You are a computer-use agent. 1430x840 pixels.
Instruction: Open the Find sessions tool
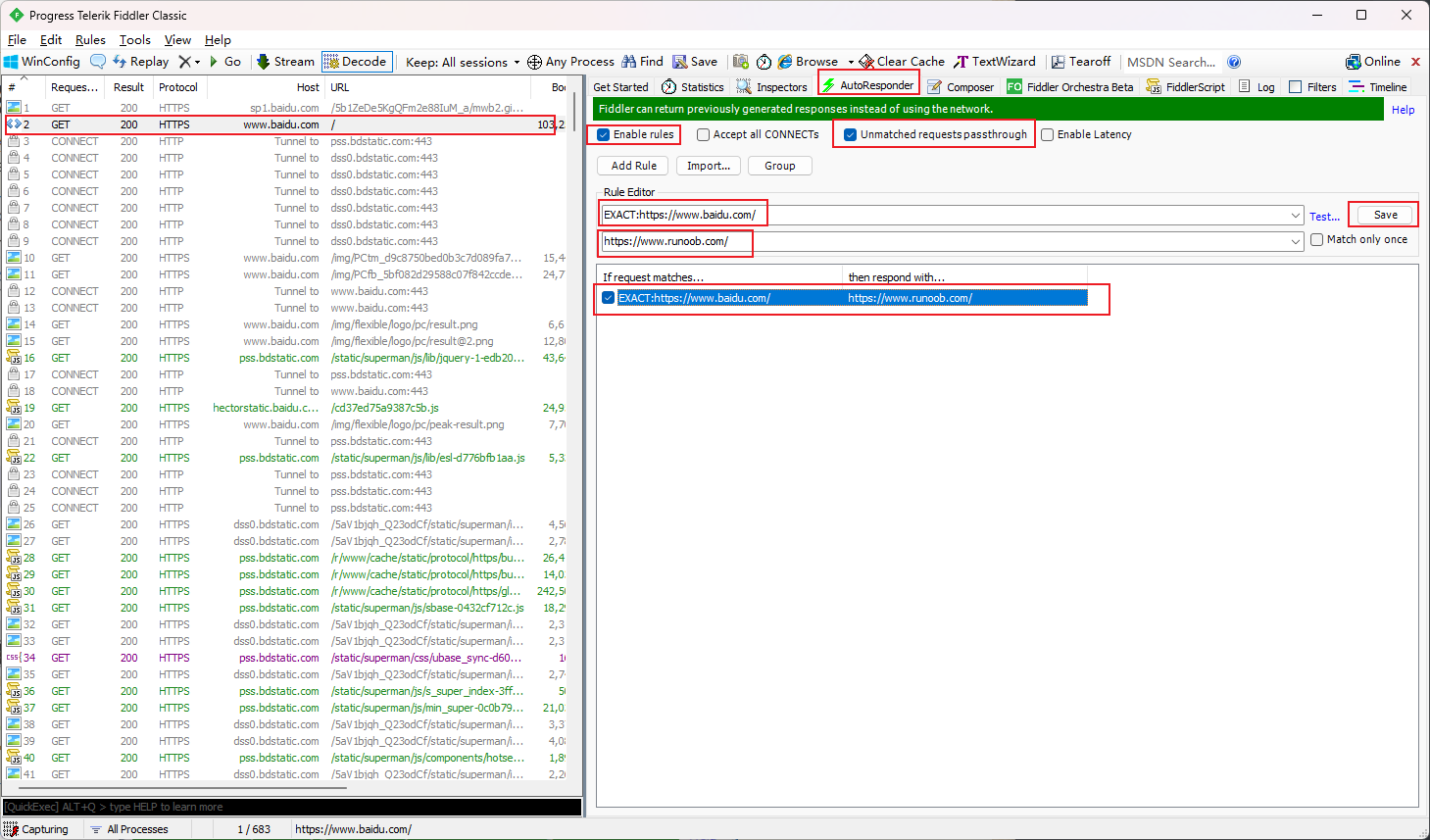643,62
